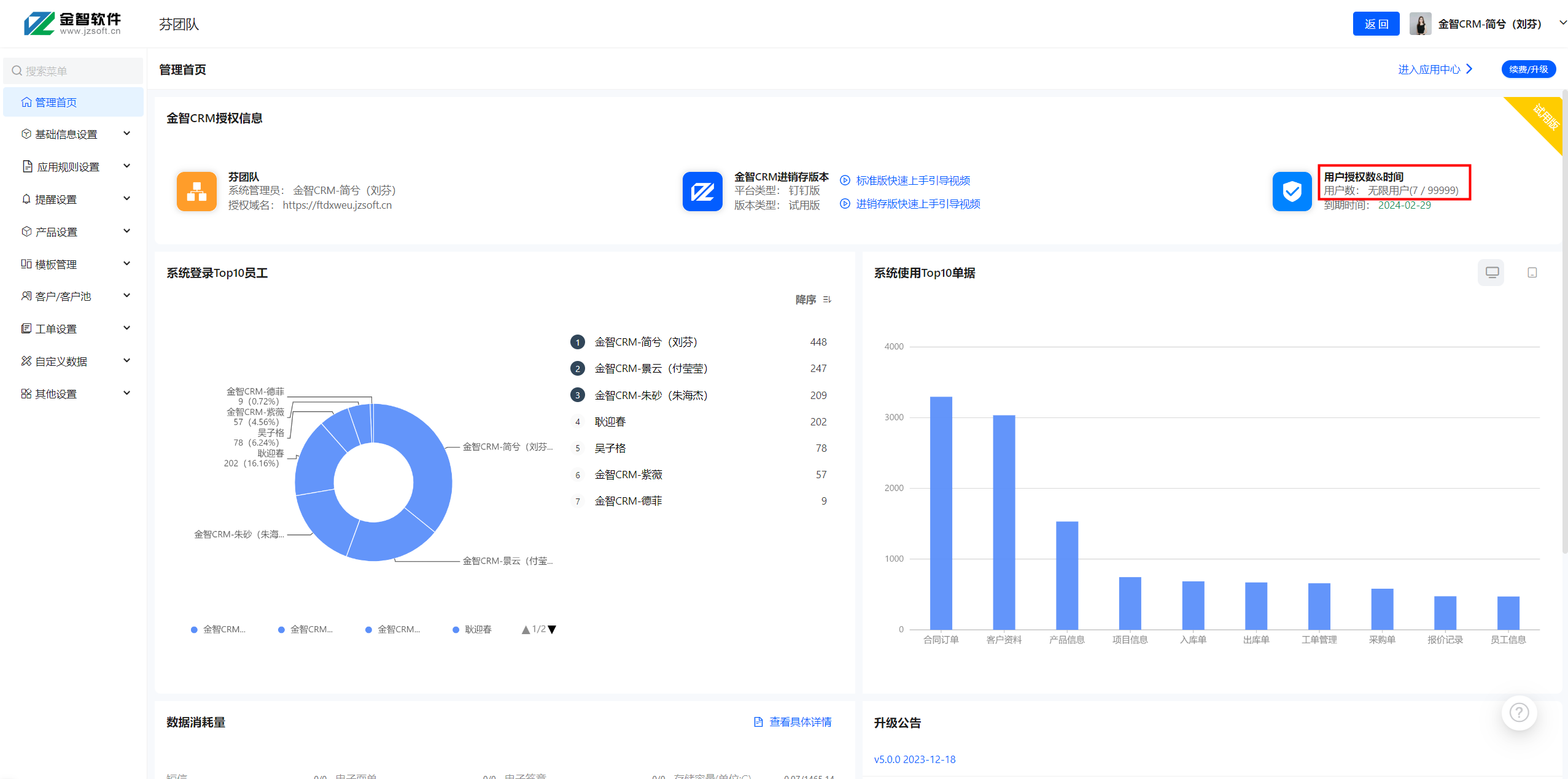Click the home icon of 管理首页

(26, 102)
